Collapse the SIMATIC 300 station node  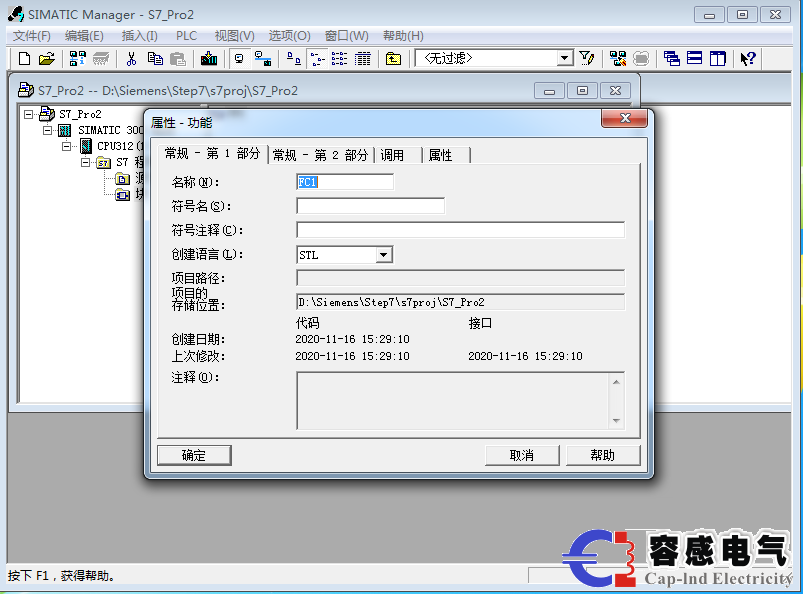tap(48, 130)
